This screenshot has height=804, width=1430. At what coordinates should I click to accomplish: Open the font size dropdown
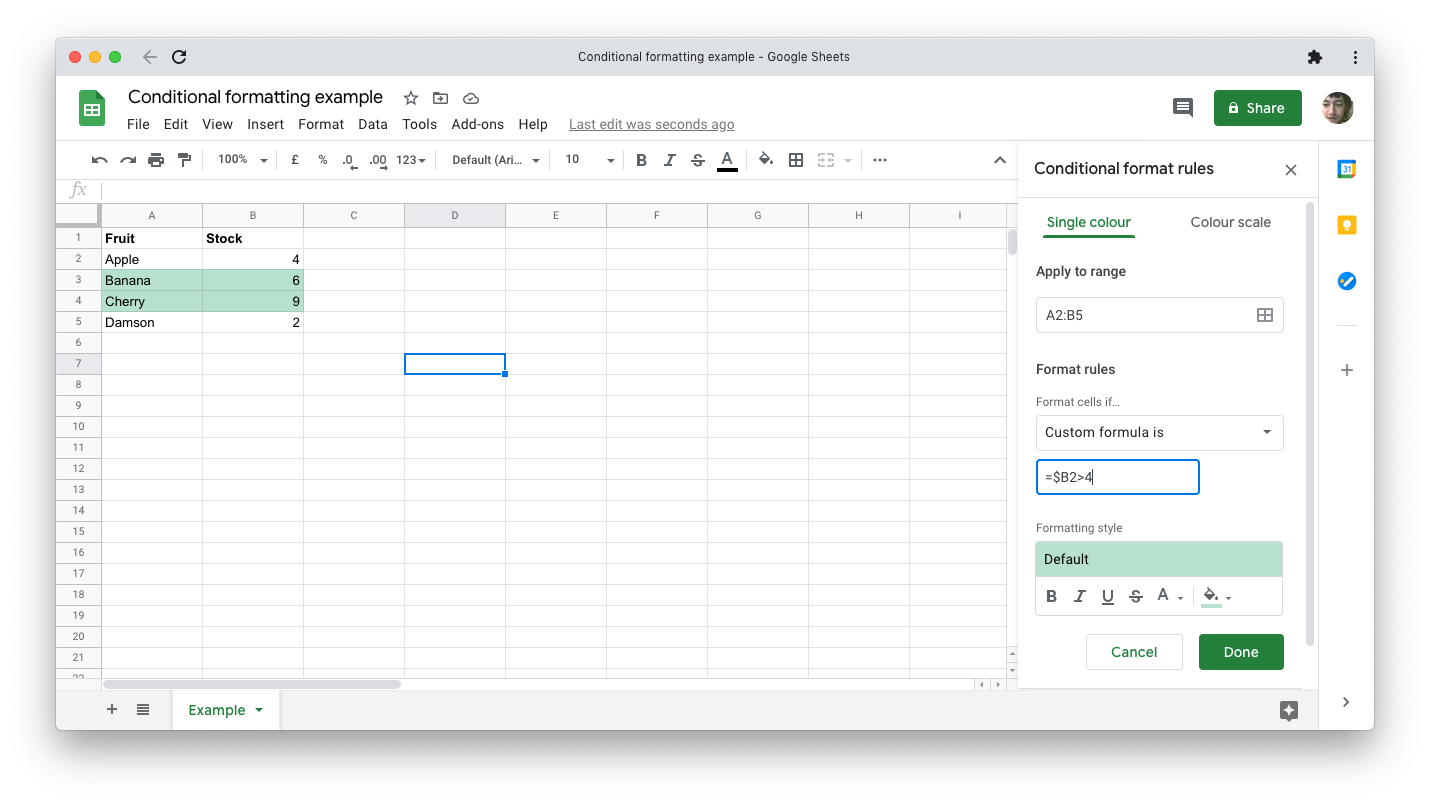[590, 160]
